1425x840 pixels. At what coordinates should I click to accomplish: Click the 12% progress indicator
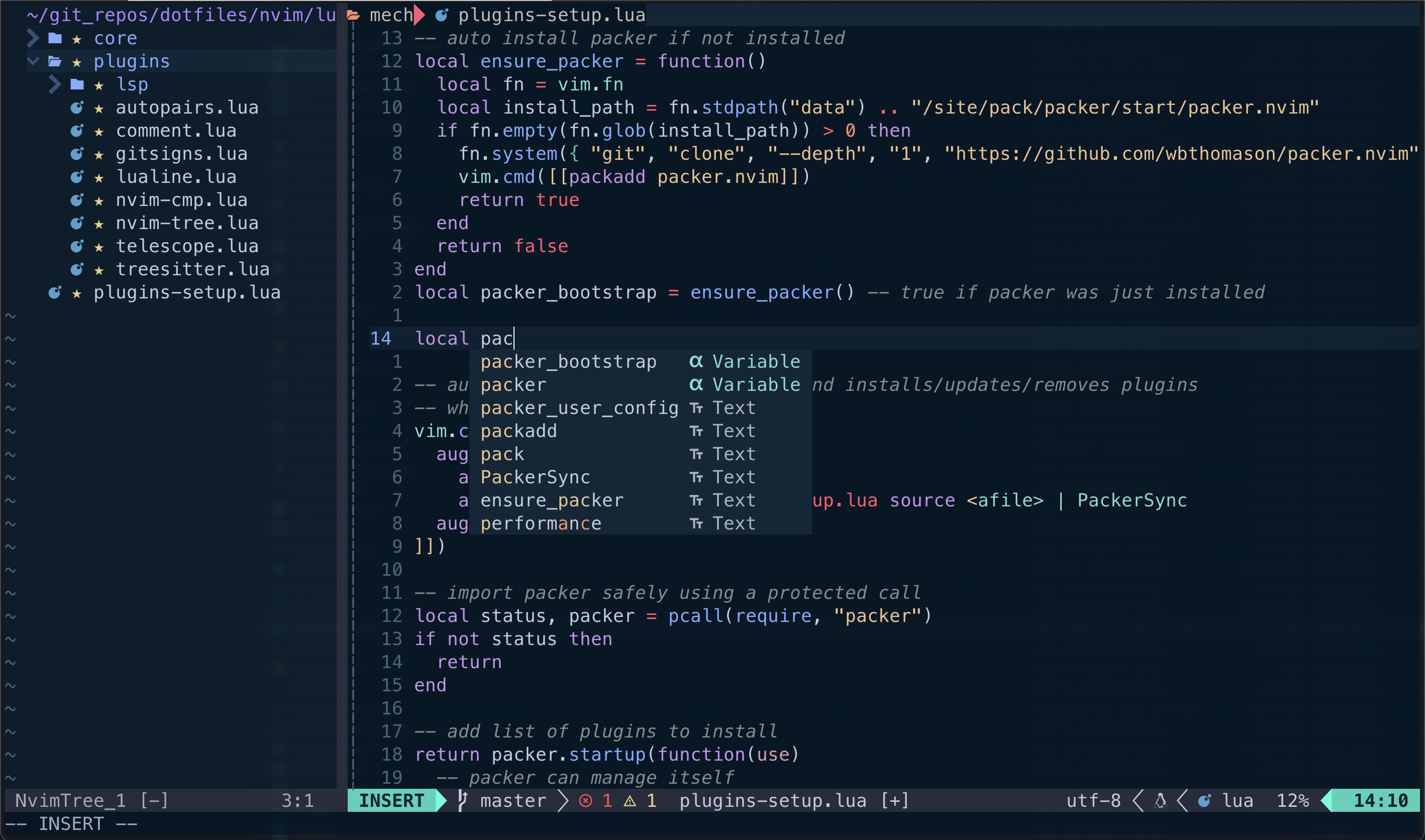(1293, 800)
